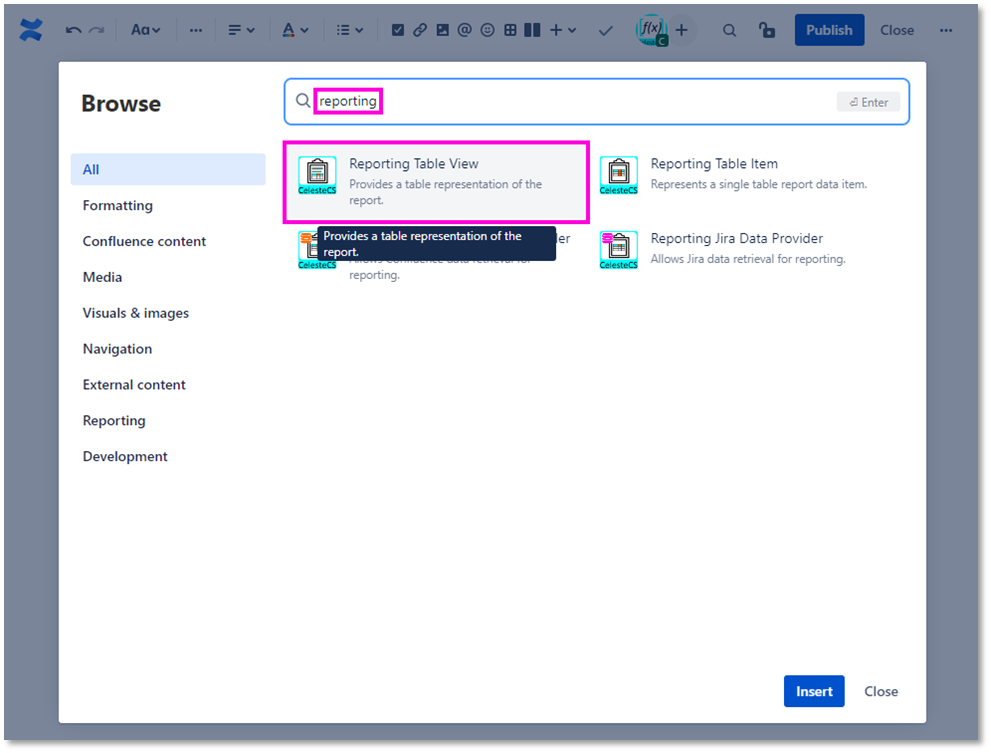Click the Reporting Jira Data Provider icon
The height and width of the screenshot is (753, 991).
(619, 250)
